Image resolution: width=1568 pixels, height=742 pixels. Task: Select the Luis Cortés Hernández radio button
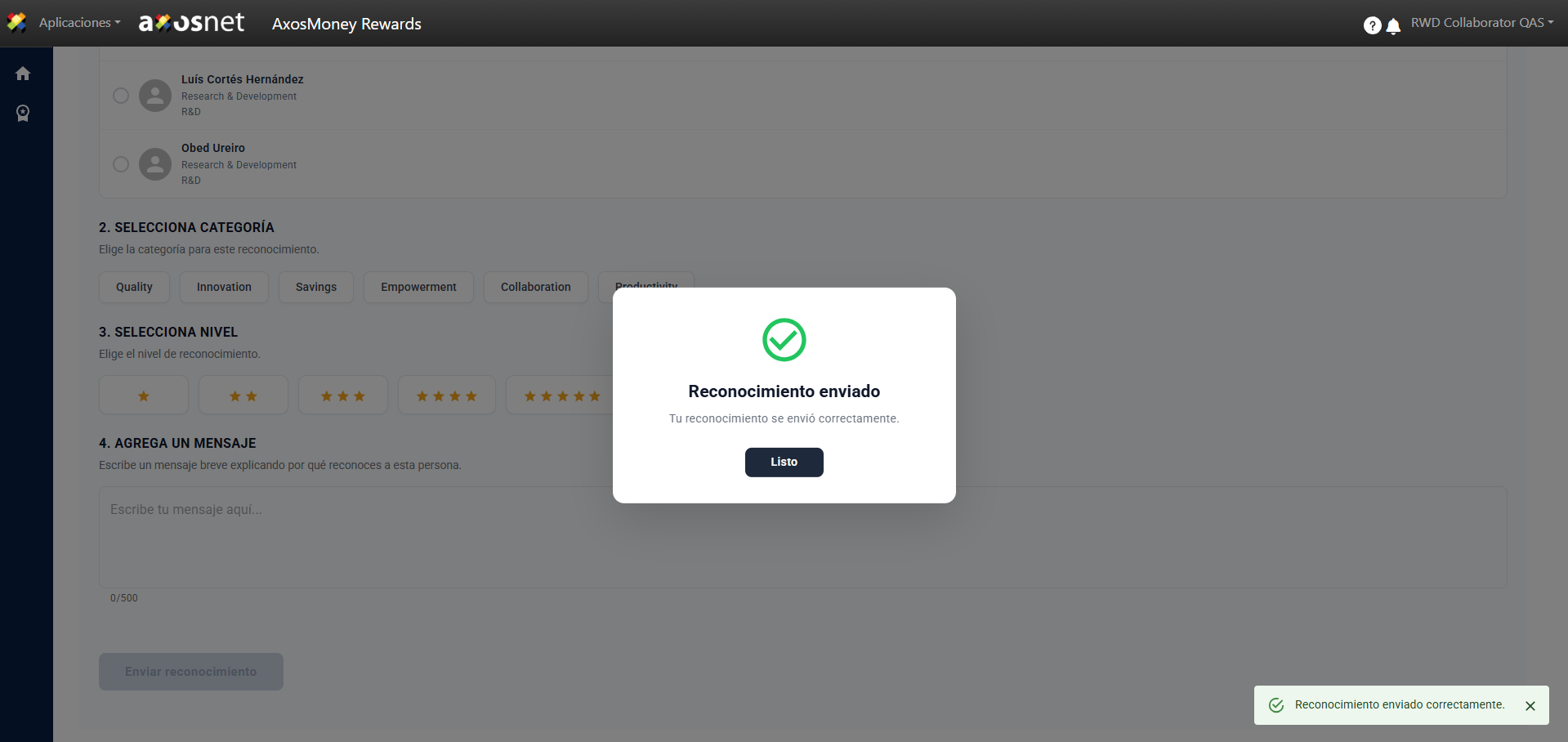click(121, 96)
